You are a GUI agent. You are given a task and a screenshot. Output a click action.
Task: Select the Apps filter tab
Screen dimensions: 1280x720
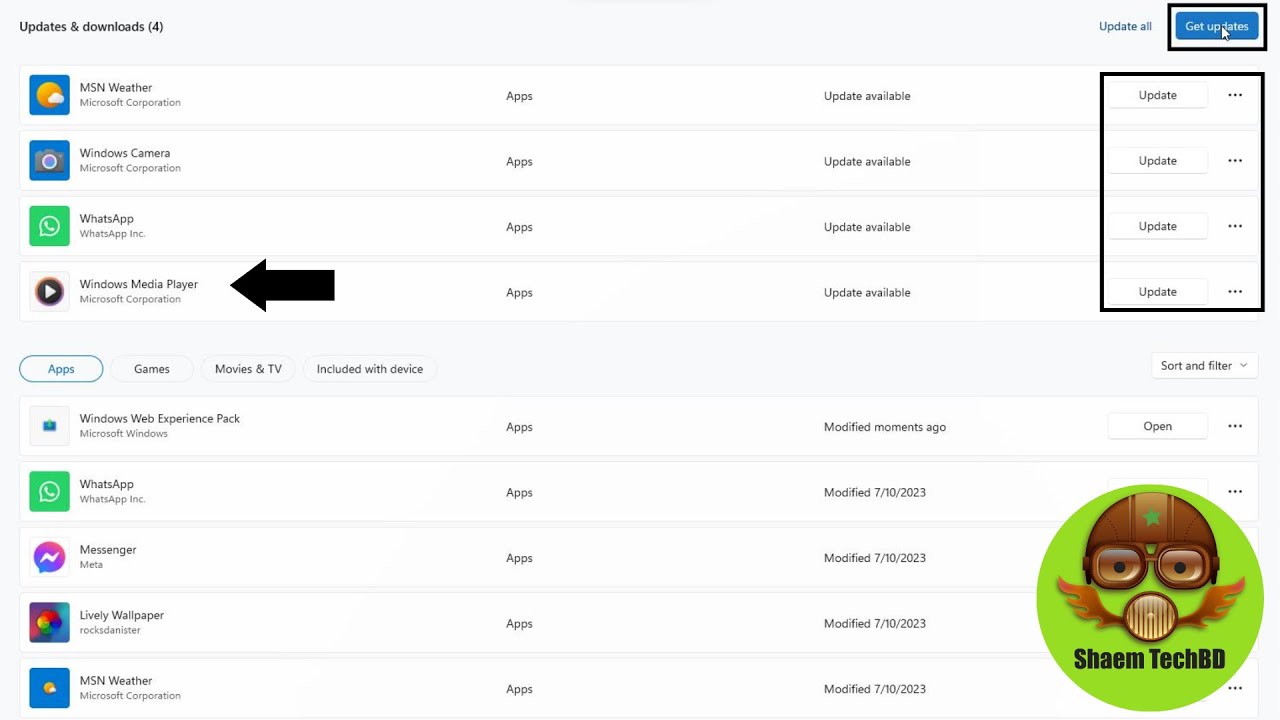(x=61, y=369)
